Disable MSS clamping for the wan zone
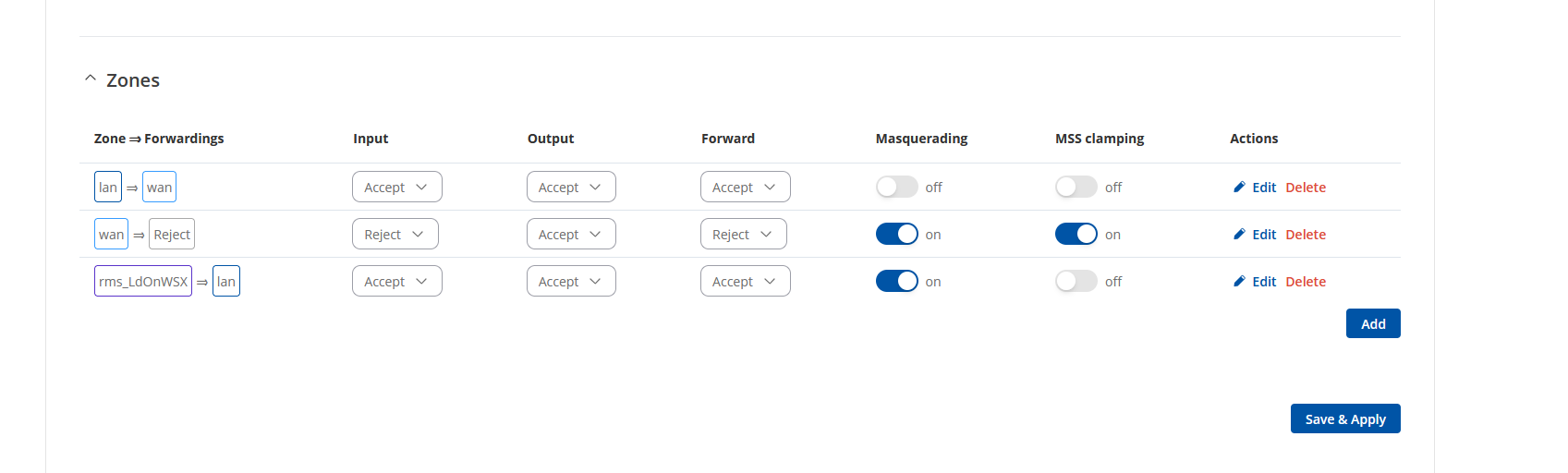The height and width of the screenshot is (473, 1568). coord(1076,235)
